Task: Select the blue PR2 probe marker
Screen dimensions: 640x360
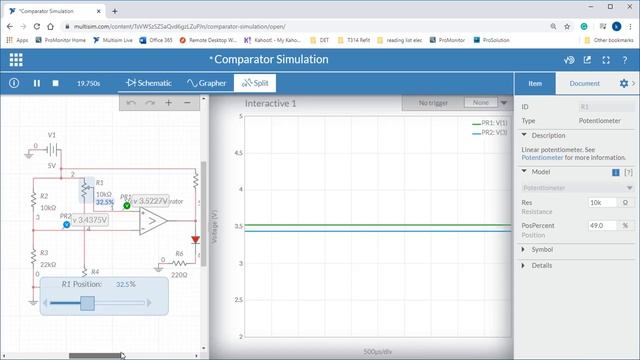Action: pos(67,224)
